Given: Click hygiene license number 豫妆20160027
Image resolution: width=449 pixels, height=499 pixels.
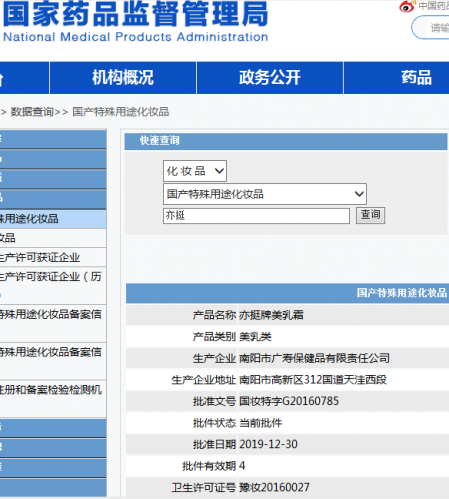Looking at the screenshot, I should pos(274,488).
